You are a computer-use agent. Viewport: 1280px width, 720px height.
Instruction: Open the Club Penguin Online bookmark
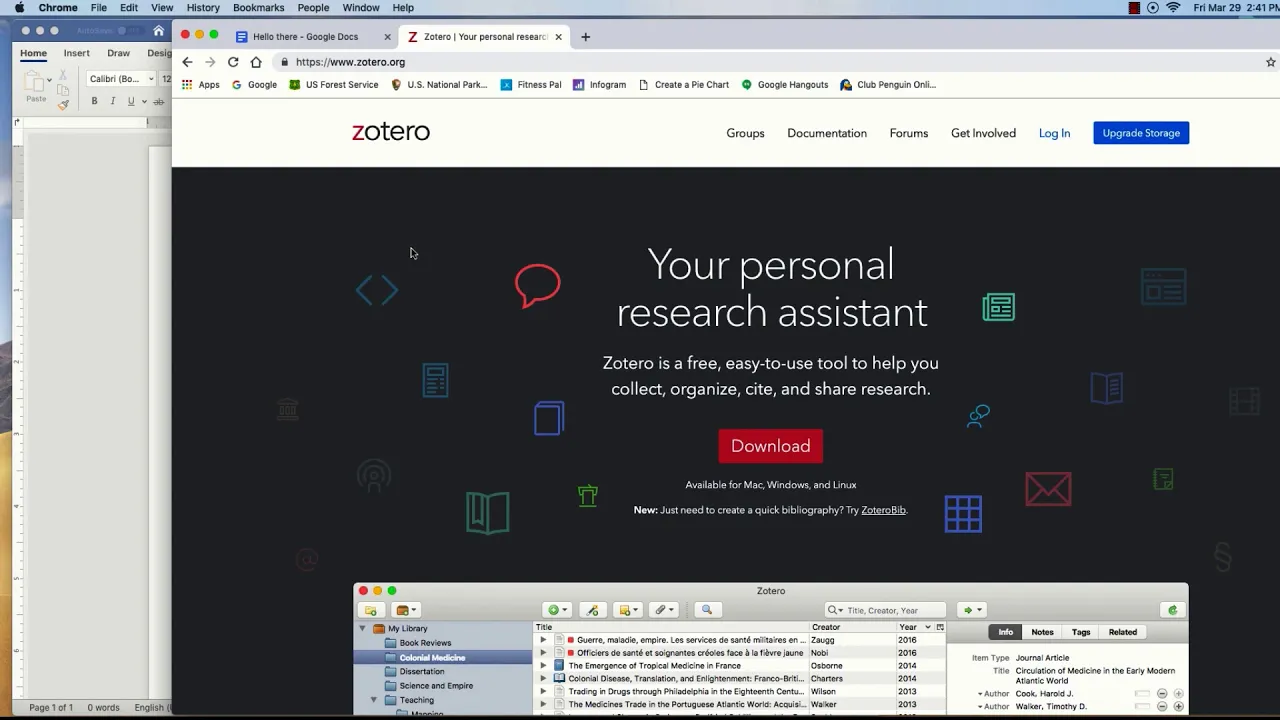coord(888,85)
